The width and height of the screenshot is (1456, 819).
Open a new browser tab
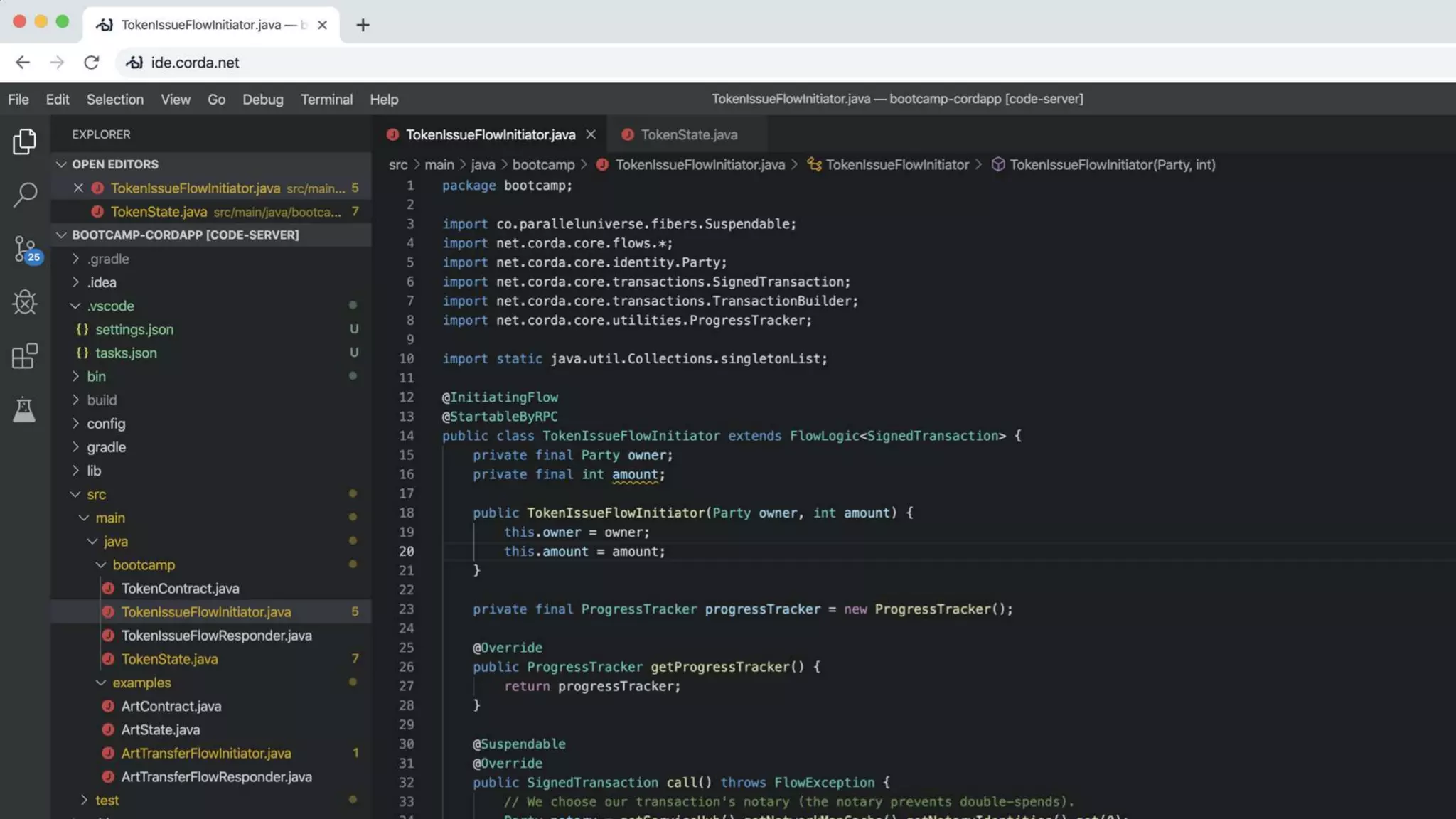pos(363,25)
